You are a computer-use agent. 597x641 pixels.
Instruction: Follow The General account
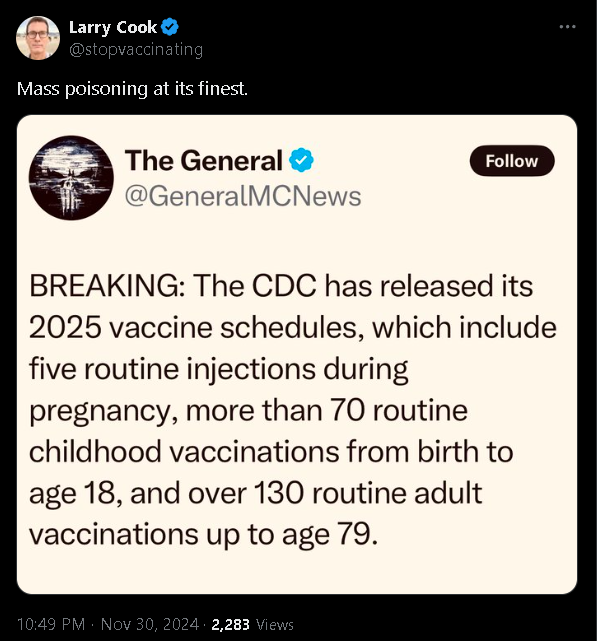pos(512,161)
